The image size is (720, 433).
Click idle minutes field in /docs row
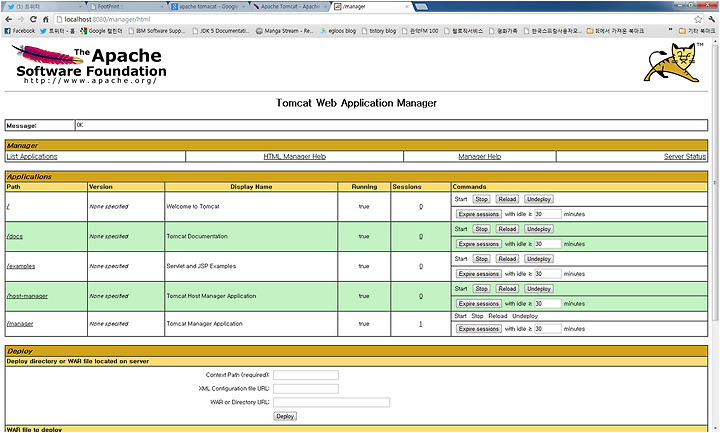tap(547, 244)
